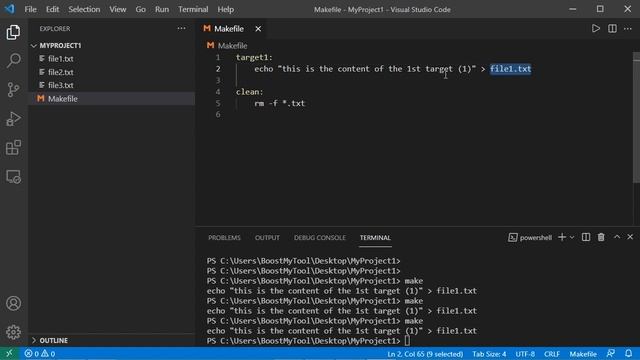Click the 'target1:' code line

pyautogui.click(x=254, y=58)
